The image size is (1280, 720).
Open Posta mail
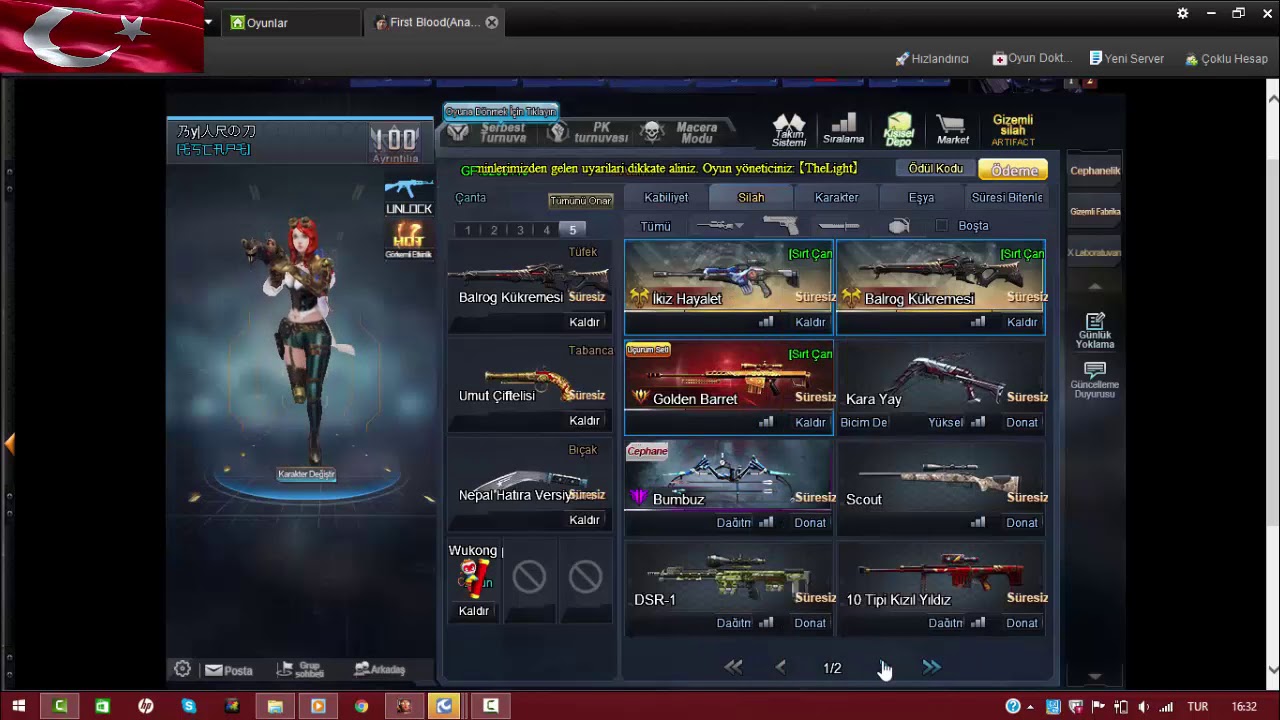(229, 670)
